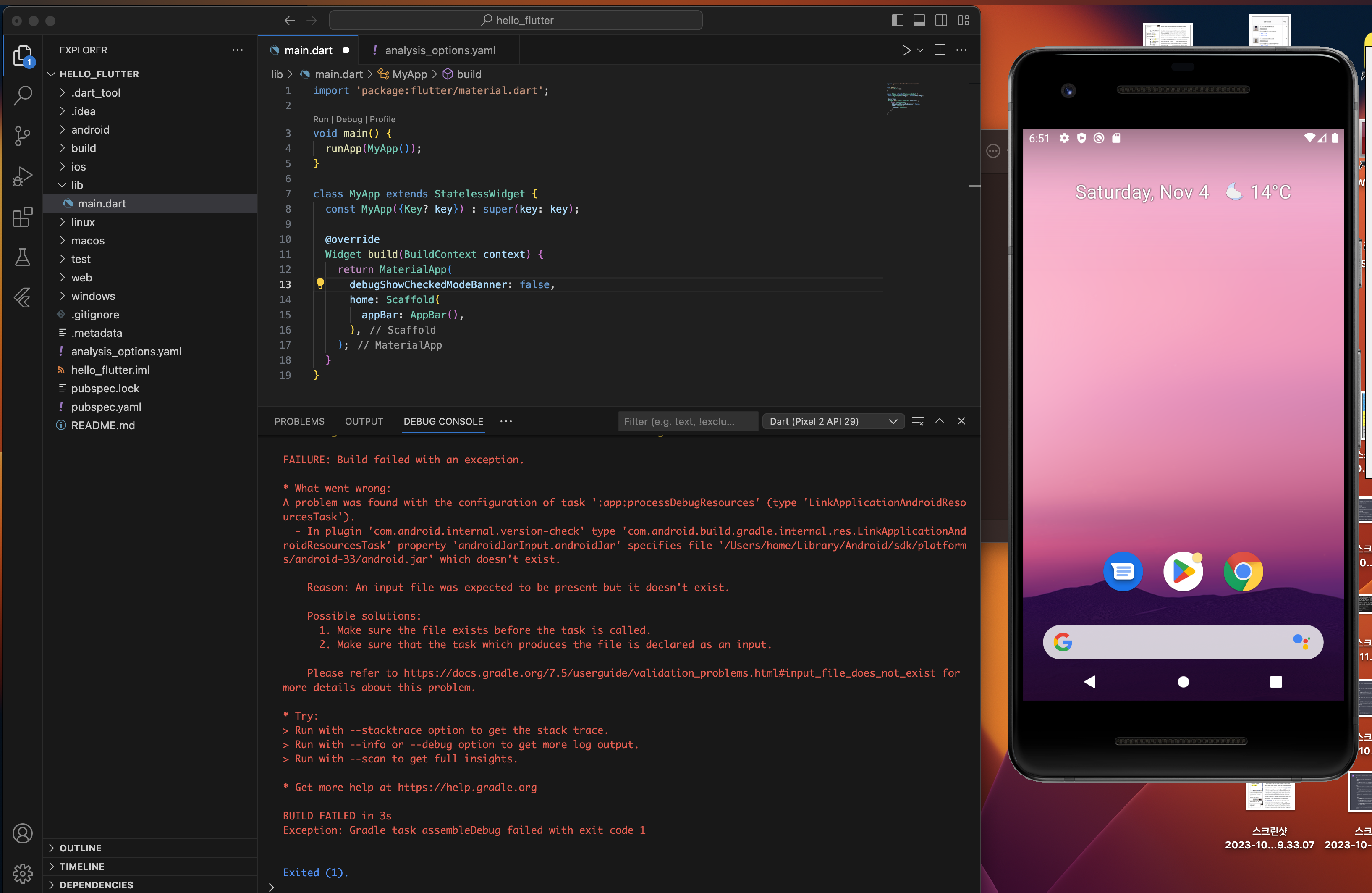Tap Overview square button on emulator
The image size is (1372, 893).
(x=1276, y=682)
